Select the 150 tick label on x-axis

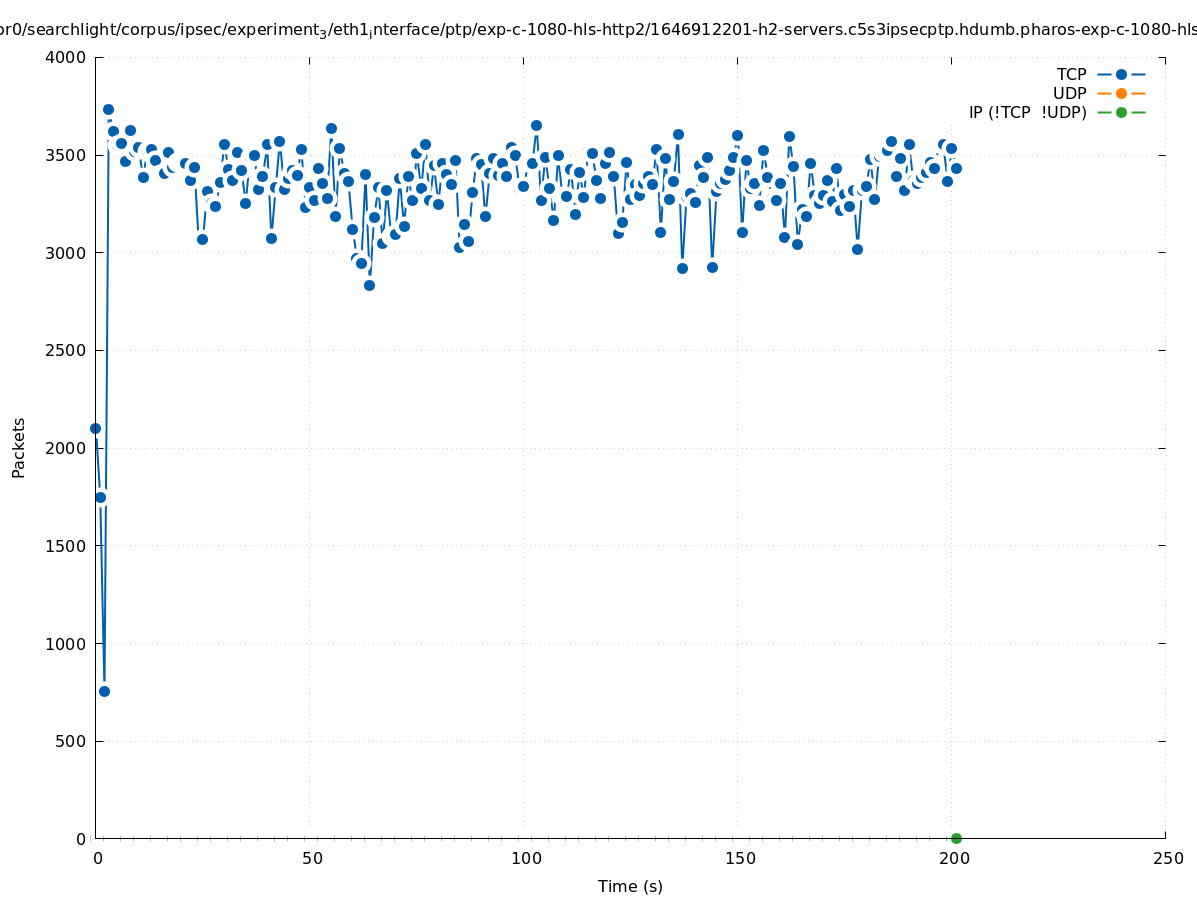(x=740, y=858)
